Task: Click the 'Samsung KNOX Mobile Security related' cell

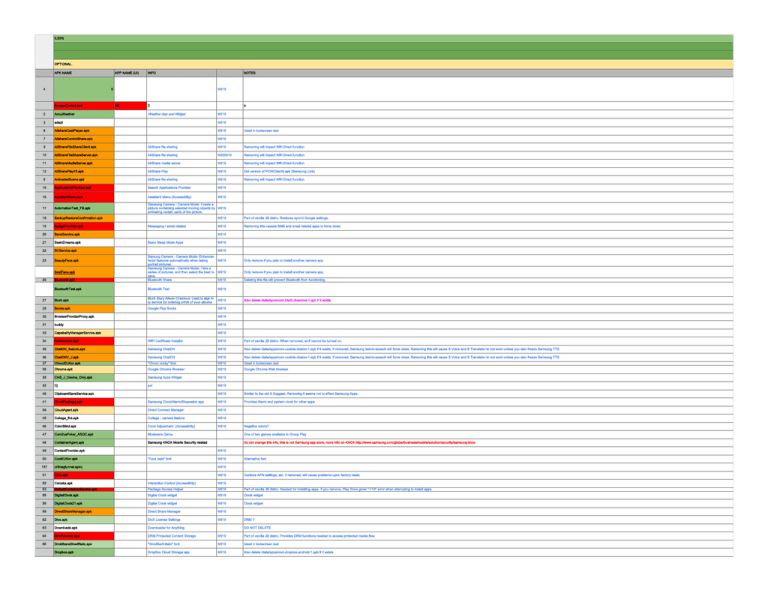Action: pos(181,442)
